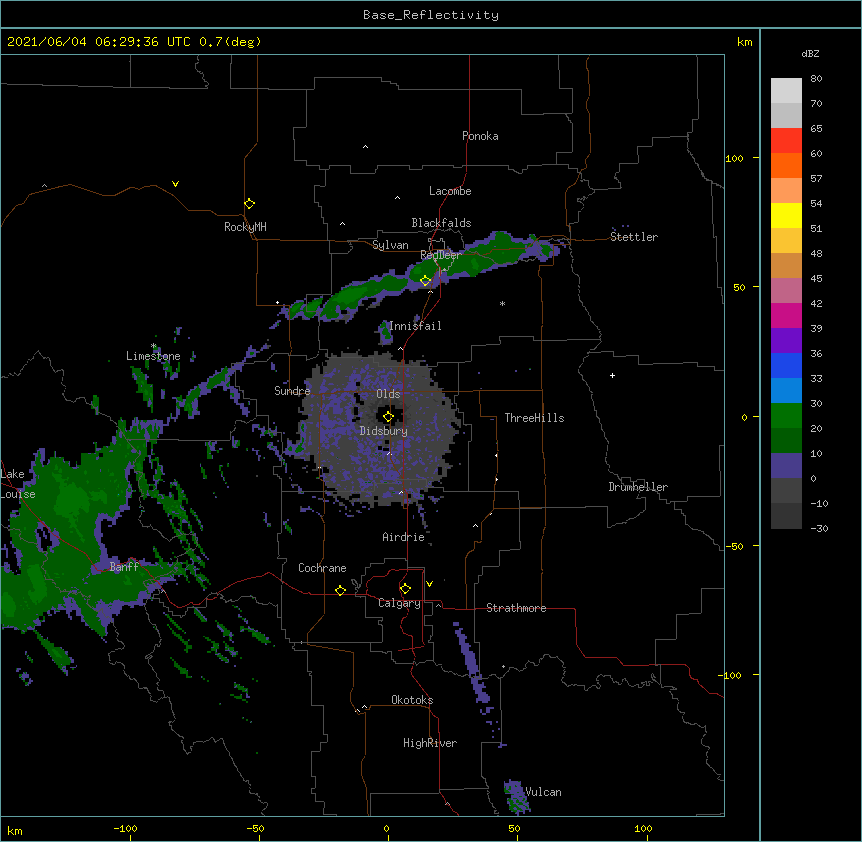Click the Ponoka city label
Viewport: 862px width, 842px height.
pyautogui.click(x=480, y=136)
